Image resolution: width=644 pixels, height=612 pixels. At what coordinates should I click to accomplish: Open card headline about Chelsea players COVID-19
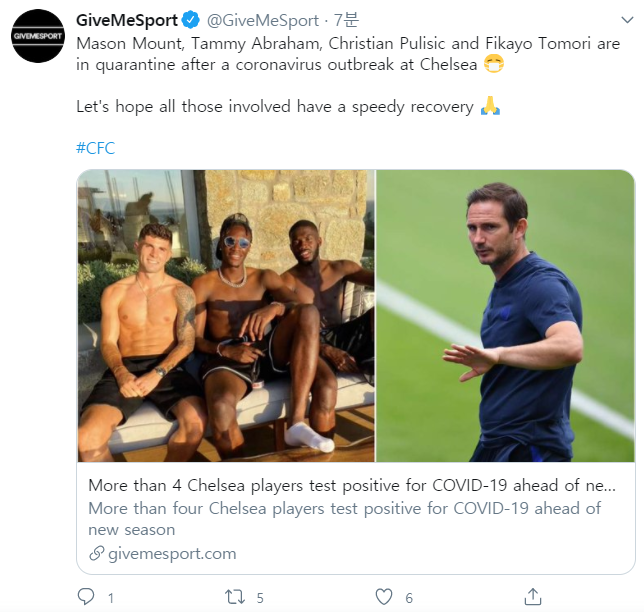click(351, 485)
